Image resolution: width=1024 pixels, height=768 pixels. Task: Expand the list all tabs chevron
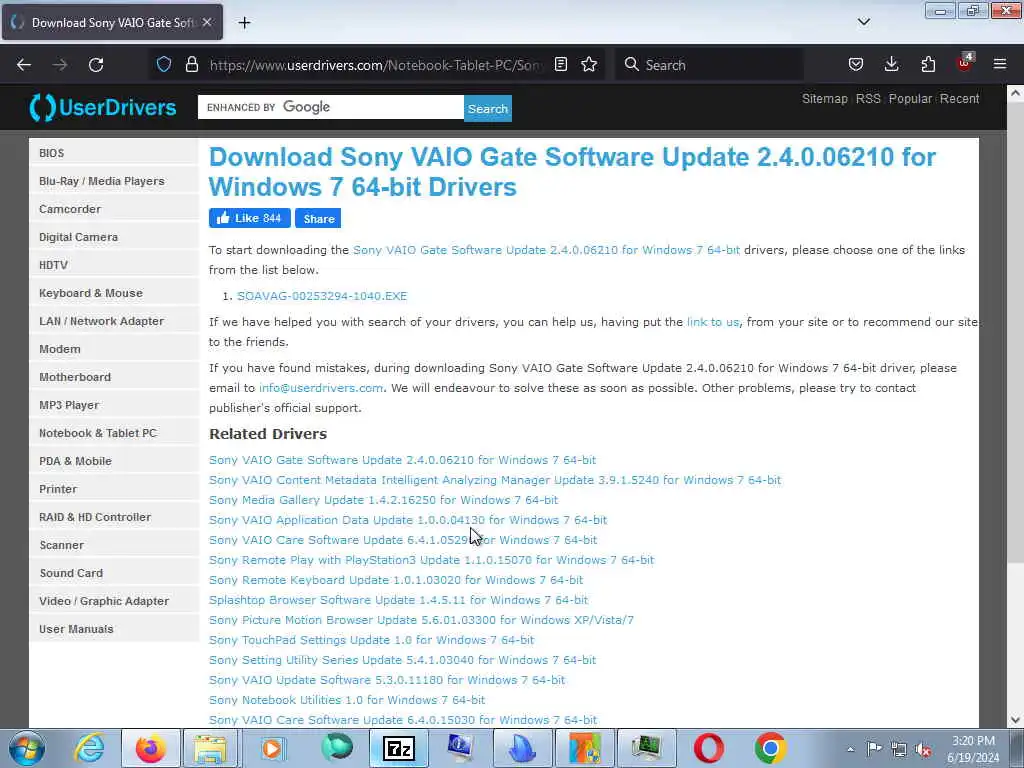coord(863,22)
